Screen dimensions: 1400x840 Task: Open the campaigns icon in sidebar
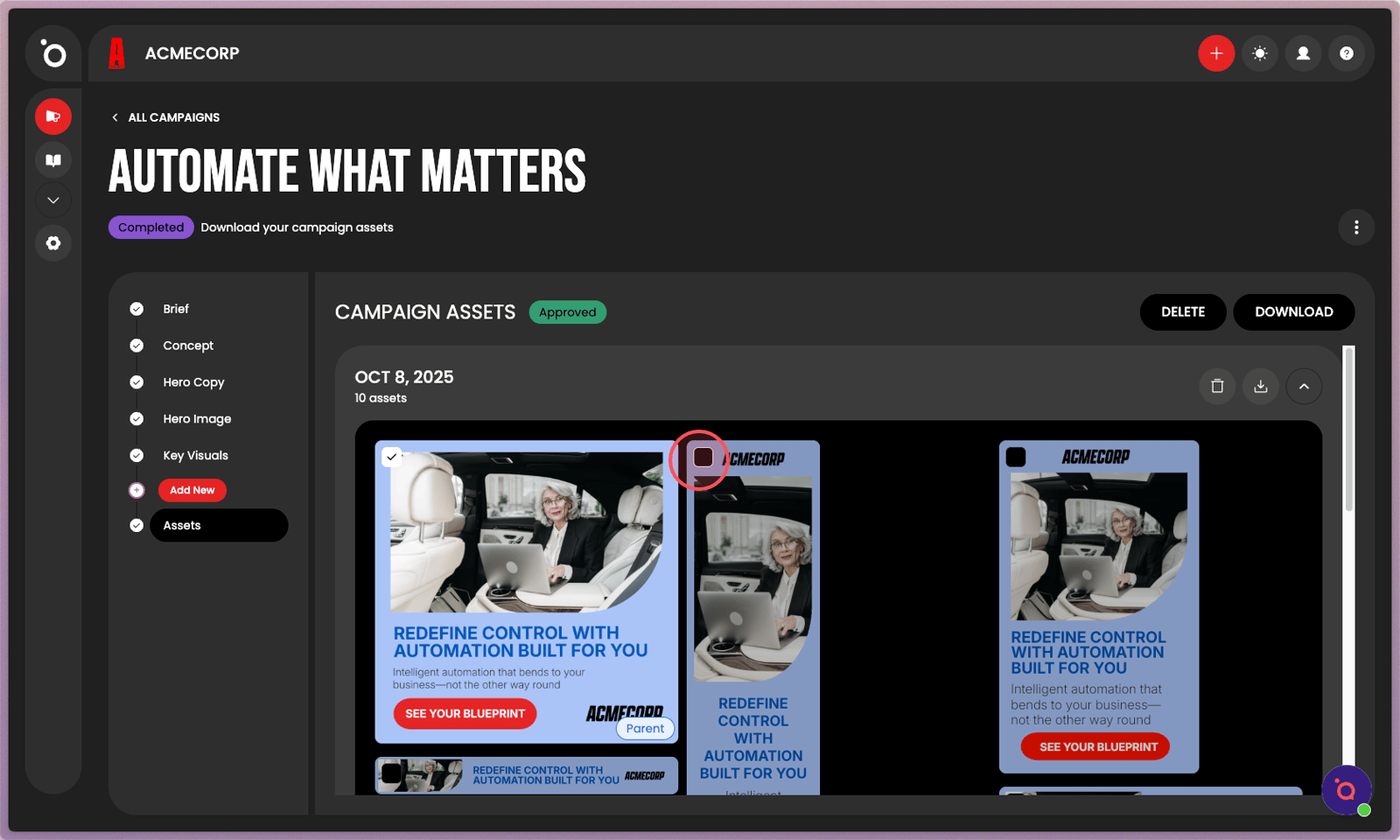pos(53,116)
